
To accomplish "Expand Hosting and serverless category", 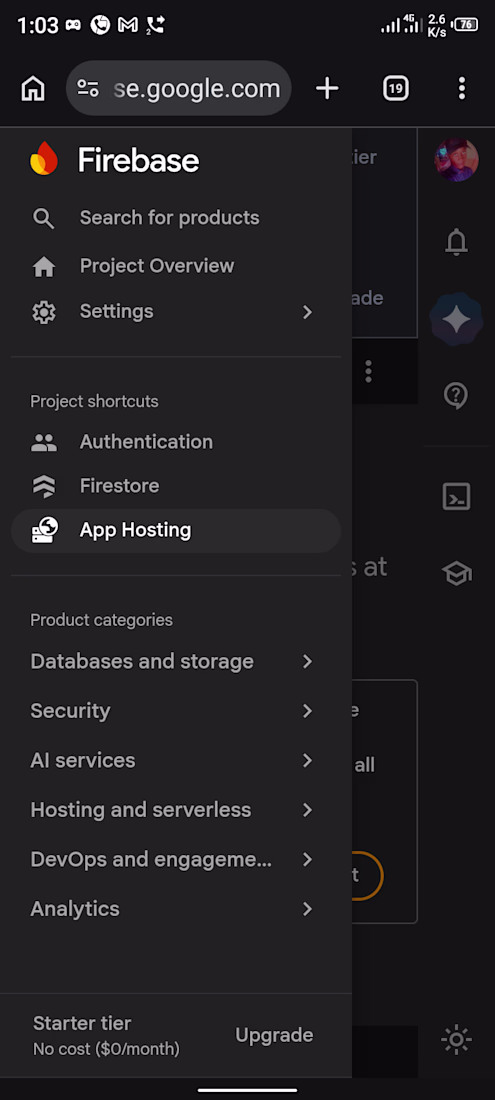I will point(171,810).
